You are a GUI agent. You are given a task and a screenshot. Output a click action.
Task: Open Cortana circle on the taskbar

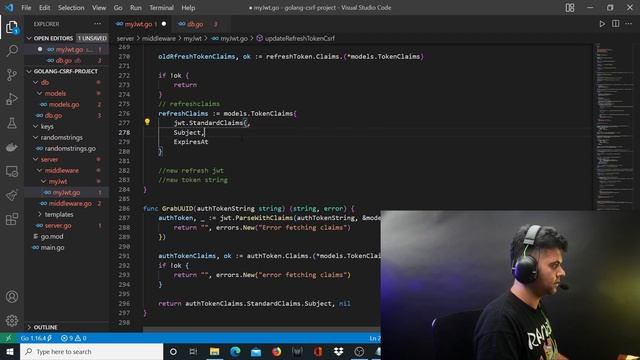(x=173, y=351)
